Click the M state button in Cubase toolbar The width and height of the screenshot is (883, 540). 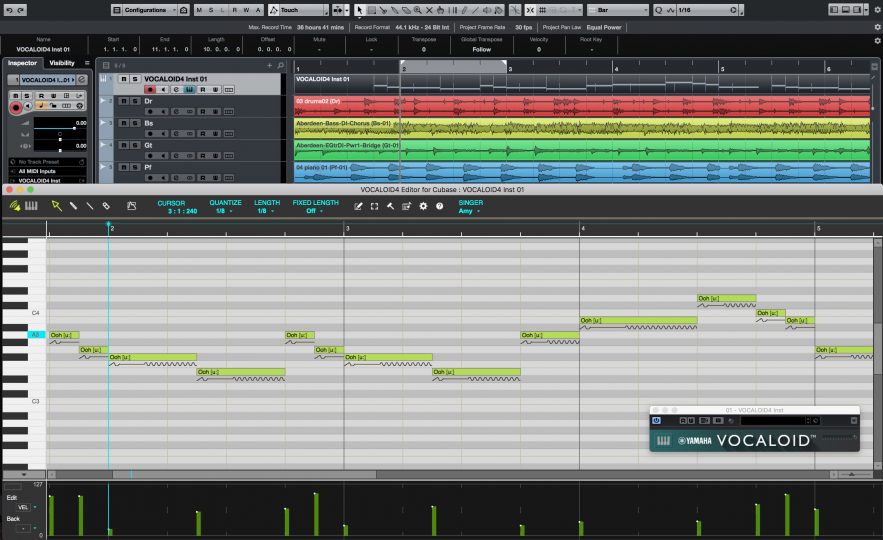(199, 10)
